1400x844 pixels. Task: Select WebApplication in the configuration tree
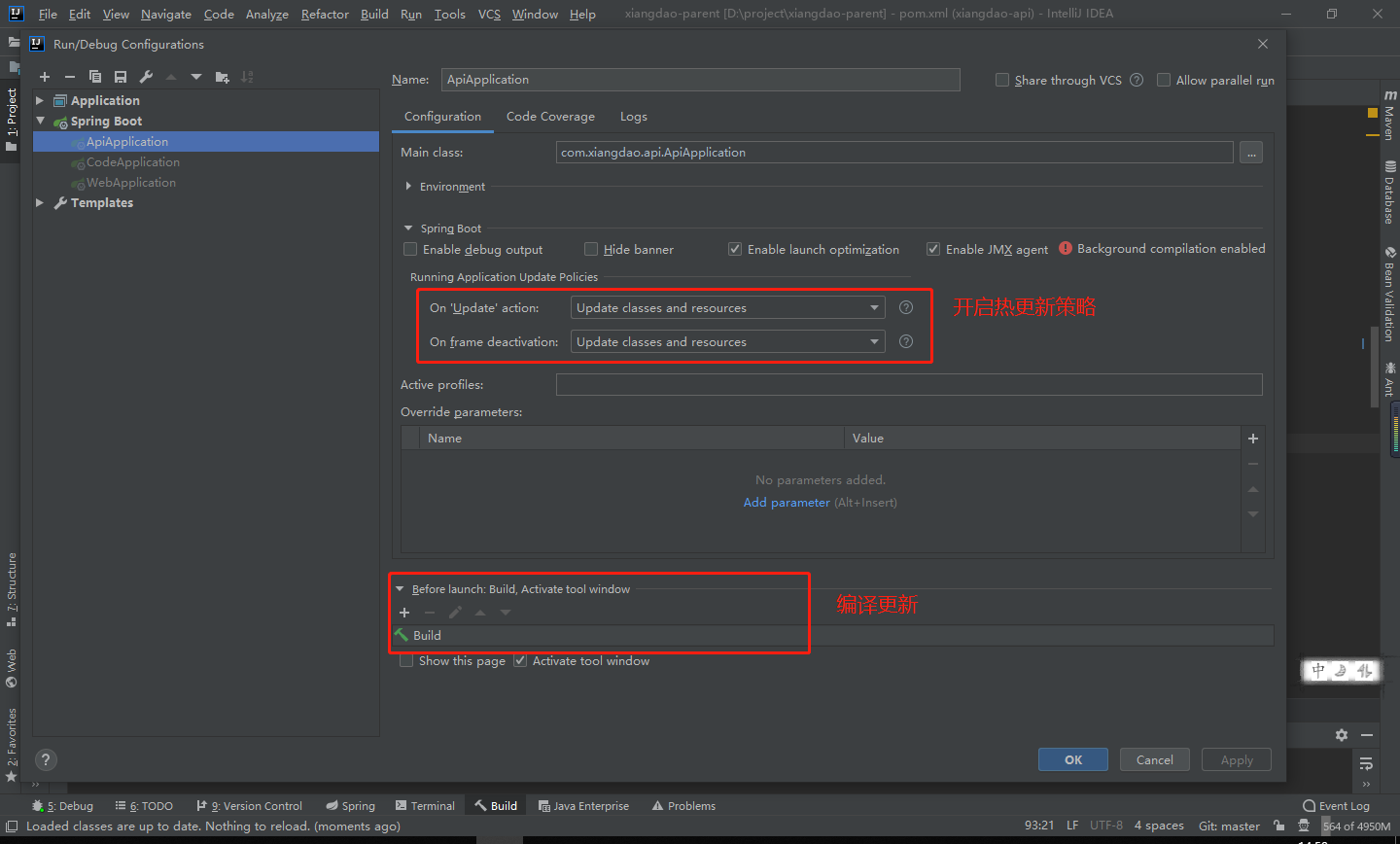131,183
